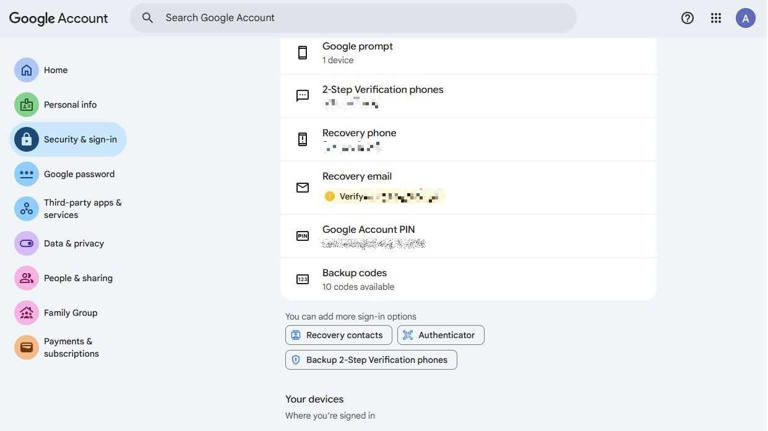Click the Authenticator button icon
Viewport: 768px width, 431px height.
pyautogui.click(x=408, y=335)
